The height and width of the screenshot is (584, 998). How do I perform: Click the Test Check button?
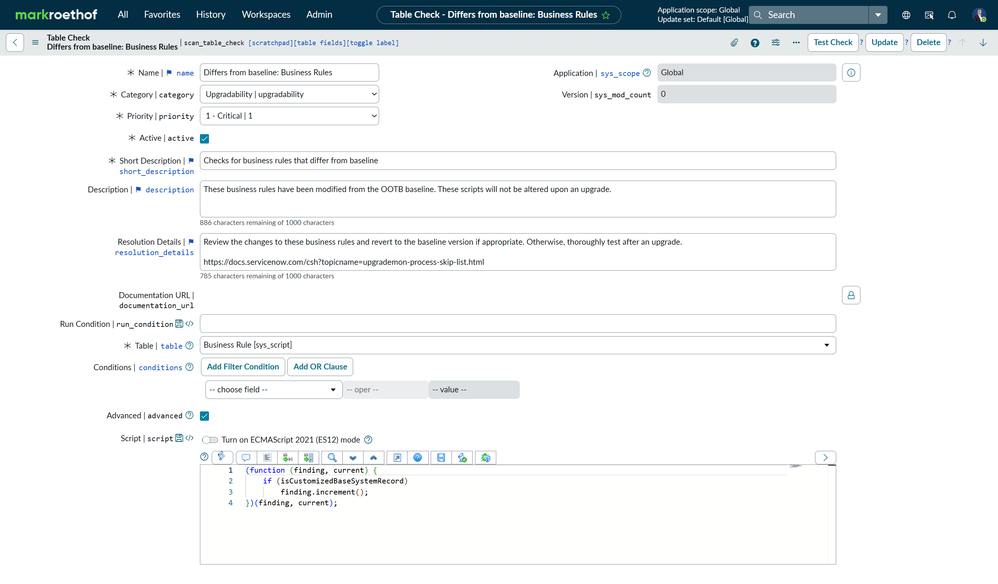click(x=832, y=43)
